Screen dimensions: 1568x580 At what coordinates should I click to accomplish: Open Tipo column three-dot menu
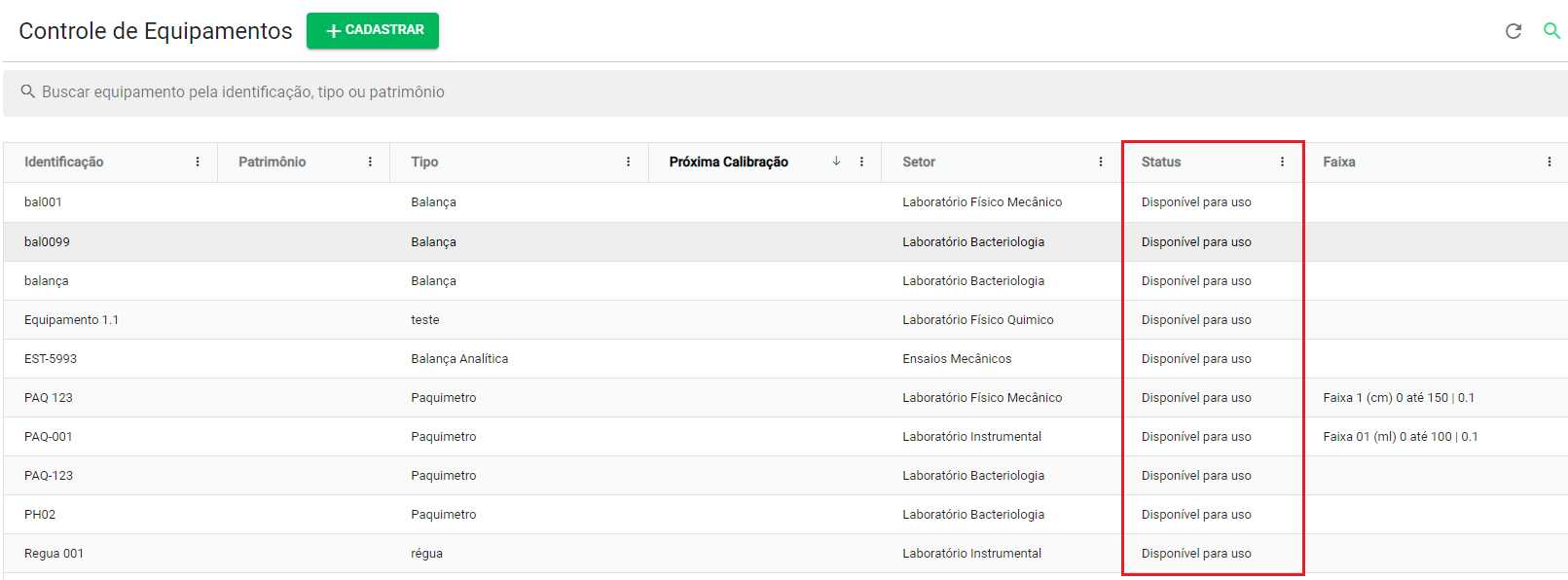click(x=628, y=162)
